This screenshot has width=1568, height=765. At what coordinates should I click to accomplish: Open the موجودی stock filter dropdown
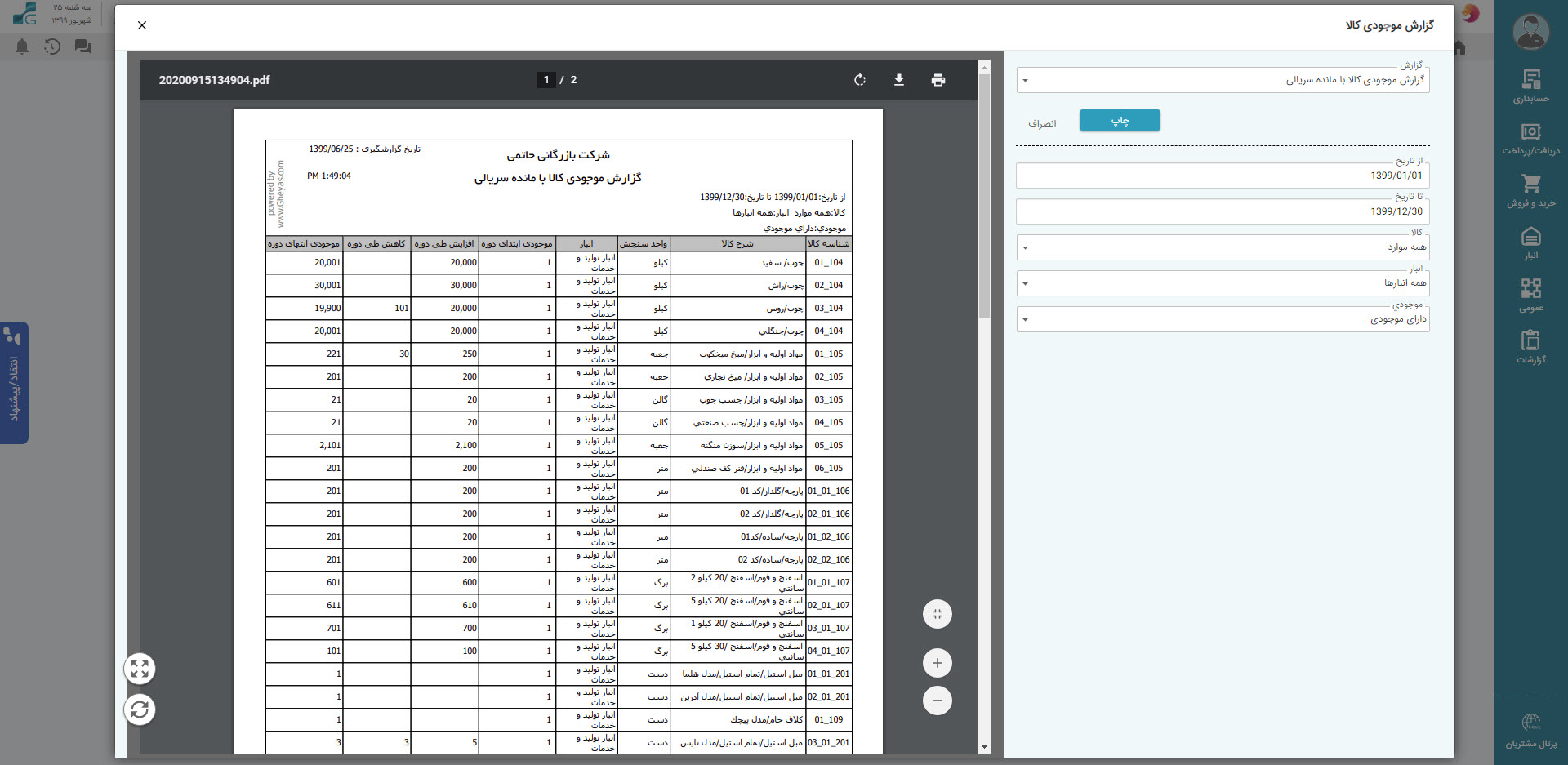[1223, 319]
